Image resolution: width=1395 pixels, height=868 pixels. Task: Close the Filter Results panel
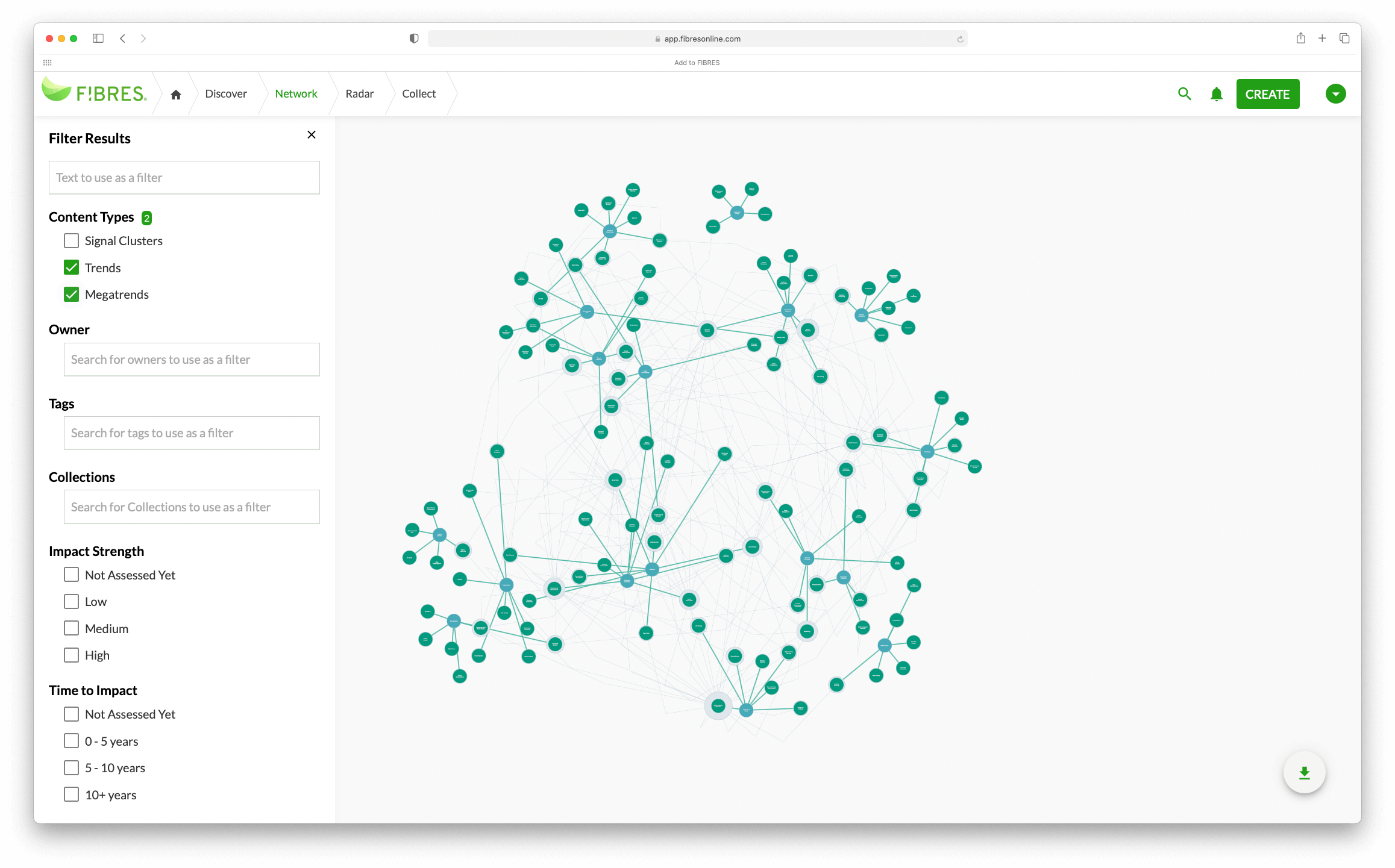click(311, 135)
